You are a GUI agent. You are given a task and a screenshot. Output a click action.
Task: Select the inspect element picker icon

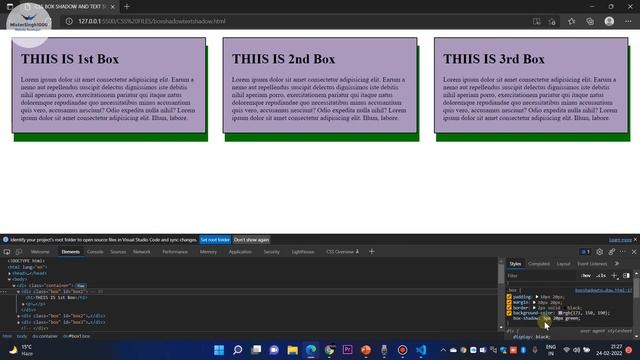[x=7, y=252]
